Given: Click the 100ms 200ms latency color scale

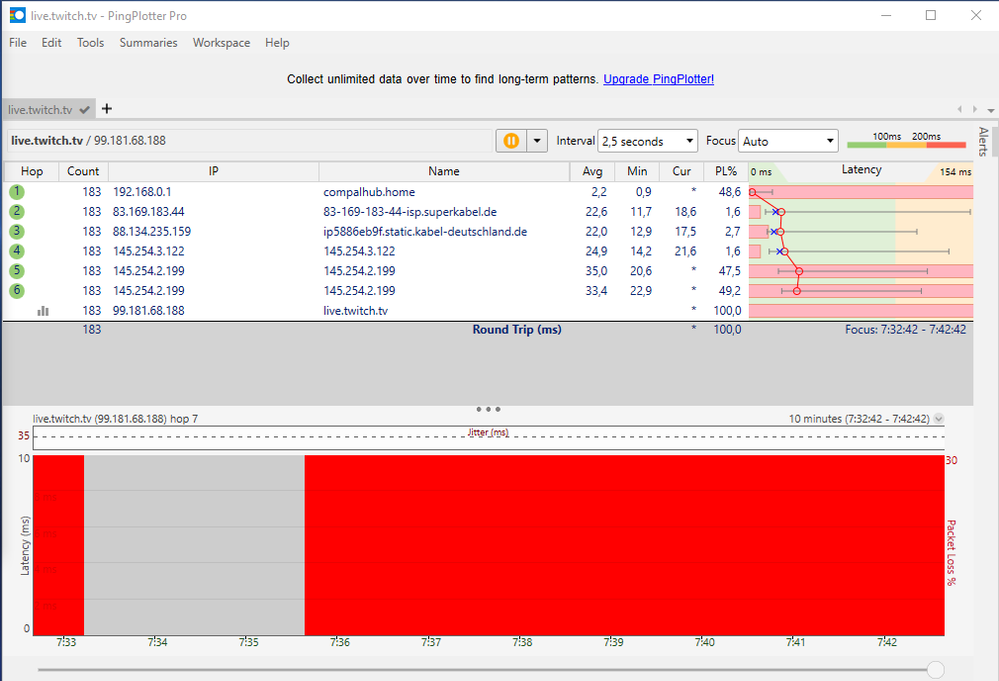Looking at the screenshot, I should click(907, 141).
